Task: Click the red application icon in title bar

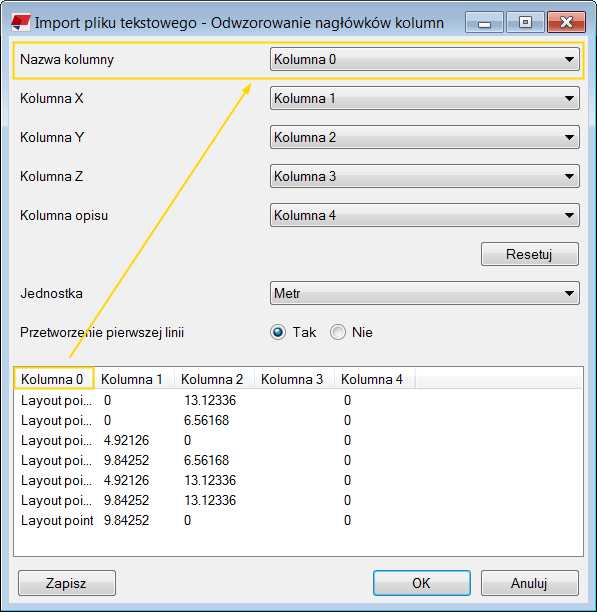Action: (x=21, y=23)
